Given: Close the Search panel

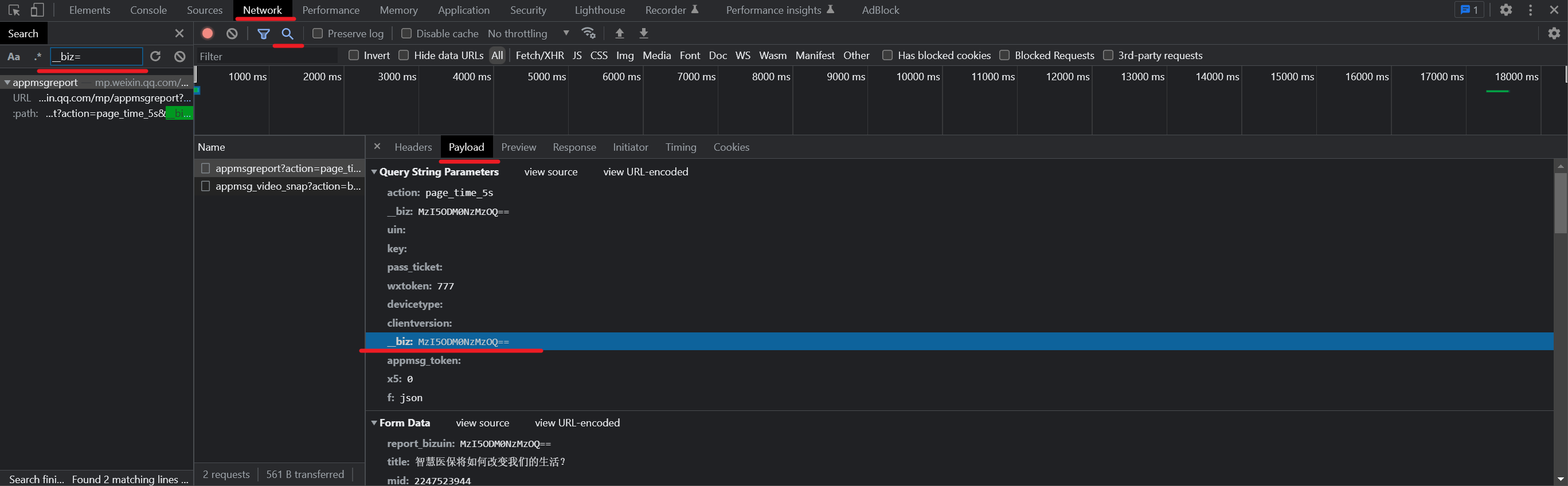Looking at the screenshot, I should tap(179, 33).
